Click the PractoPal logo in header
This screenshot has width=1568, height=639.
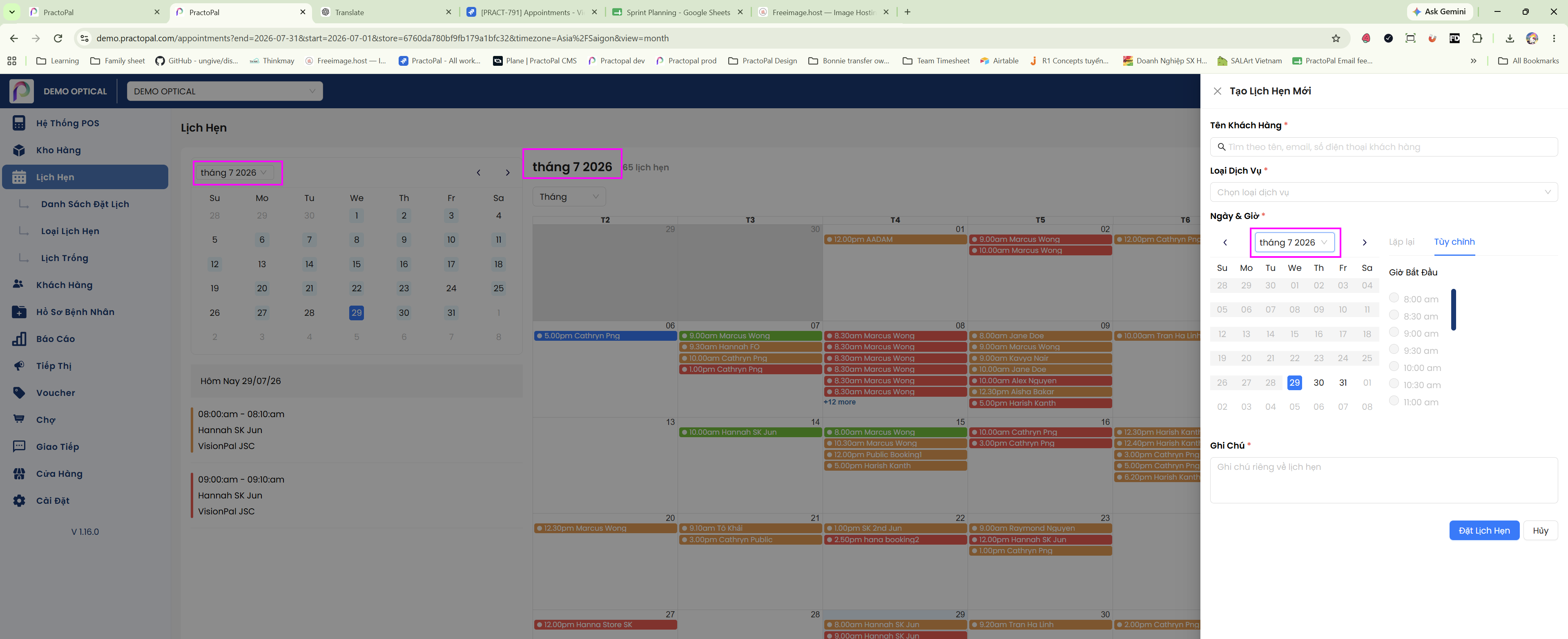(22, 91)
